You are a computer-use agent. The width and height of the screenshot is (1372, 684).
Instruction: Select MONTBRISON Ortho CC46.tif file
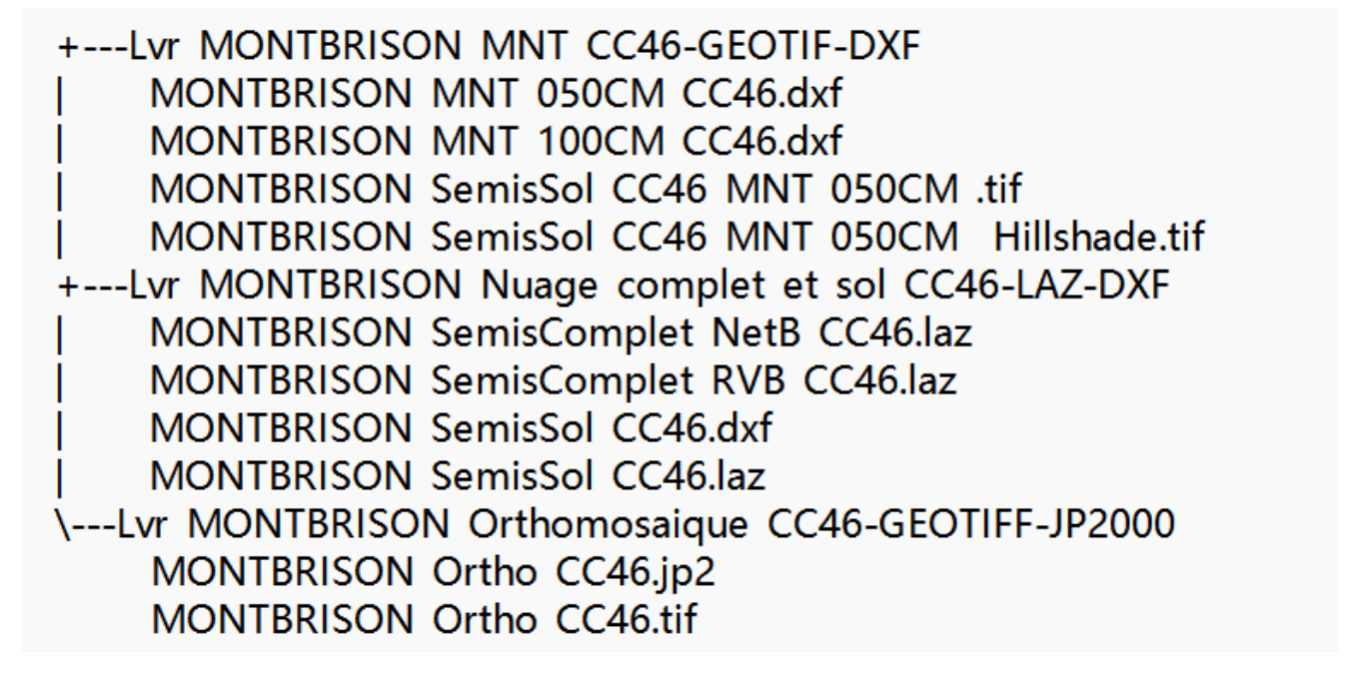point(425,620)
